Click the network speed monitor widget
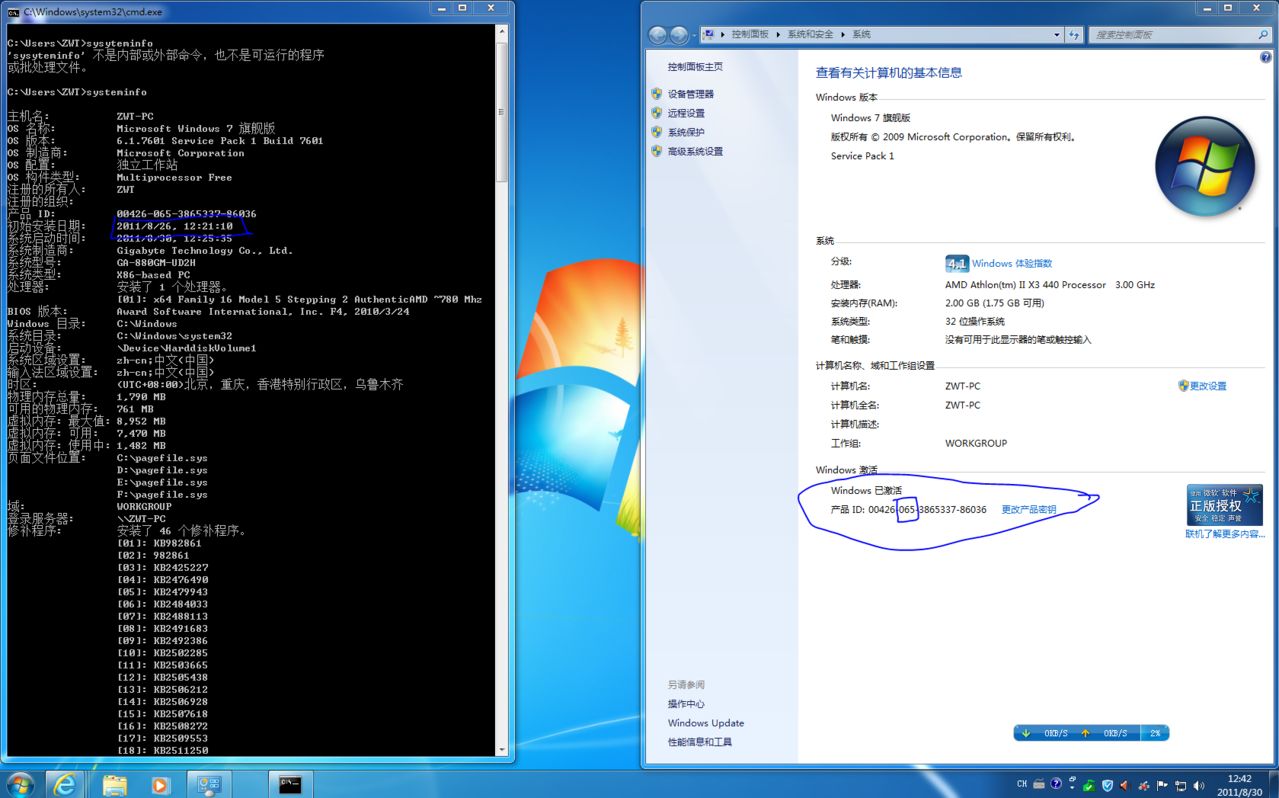This screenshot has width=1279, height=798. [1091, 733]
